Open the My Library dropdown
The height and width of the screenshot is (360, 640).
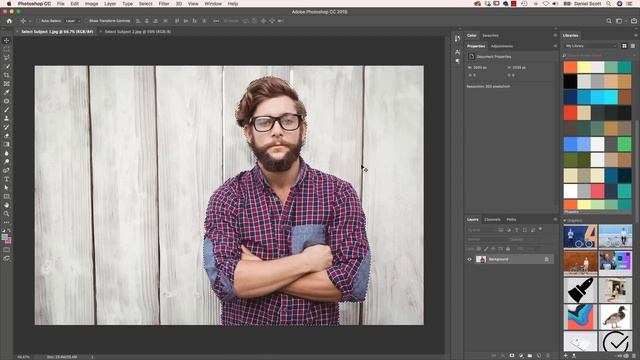[591, 46]
